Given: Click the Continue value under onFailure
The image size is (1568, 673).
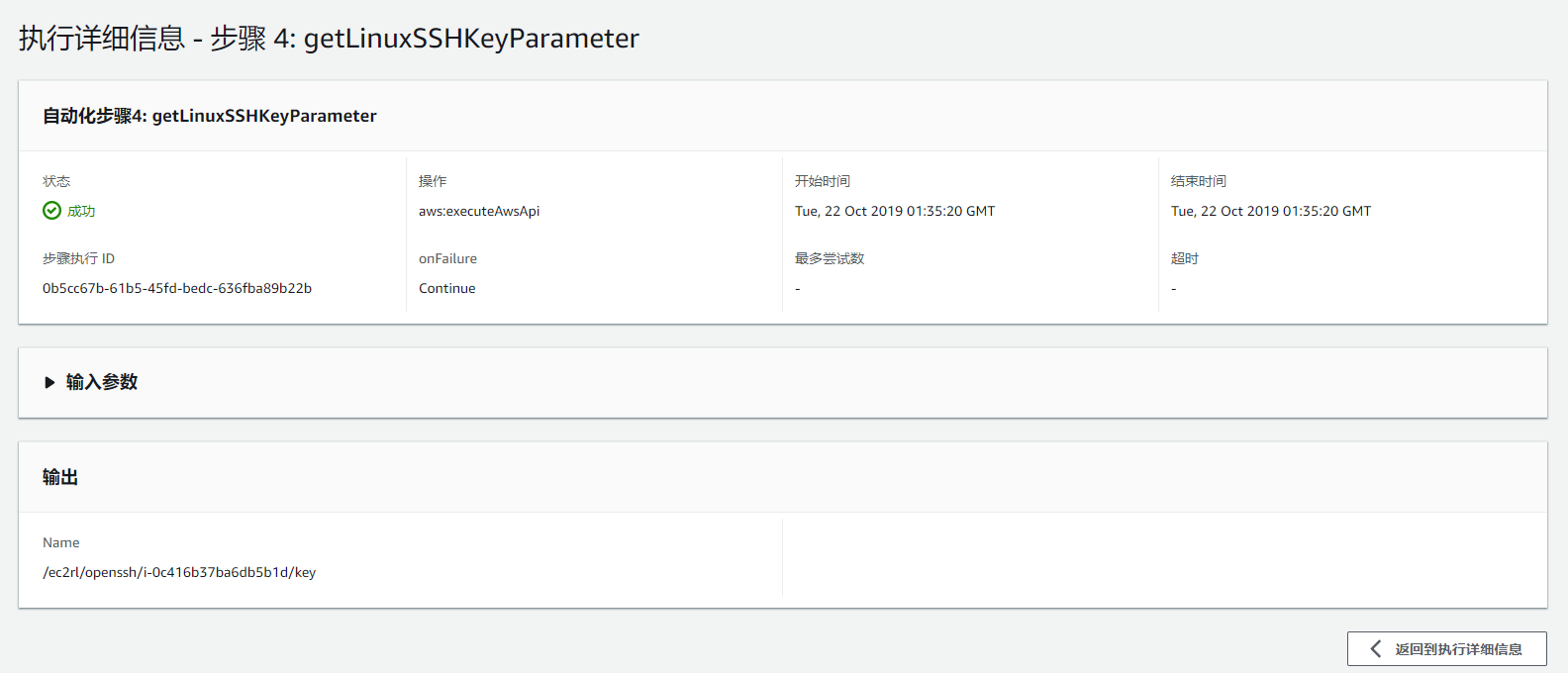Looking at the screenshot, I should point(447,288).
